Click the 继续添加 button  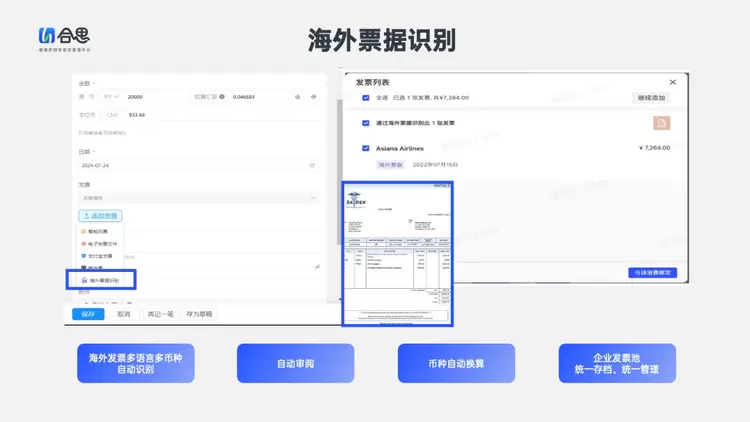[651, 98]
